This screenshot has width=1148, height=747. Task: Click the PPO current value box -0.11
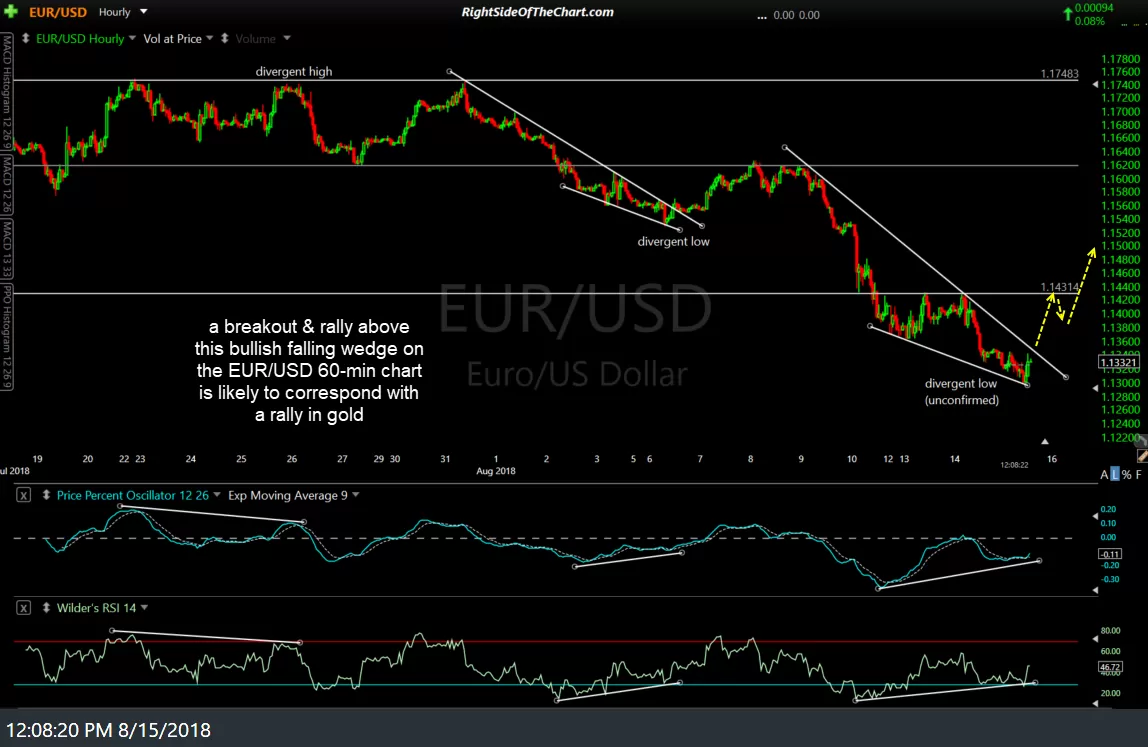[x=1110, y=554]
